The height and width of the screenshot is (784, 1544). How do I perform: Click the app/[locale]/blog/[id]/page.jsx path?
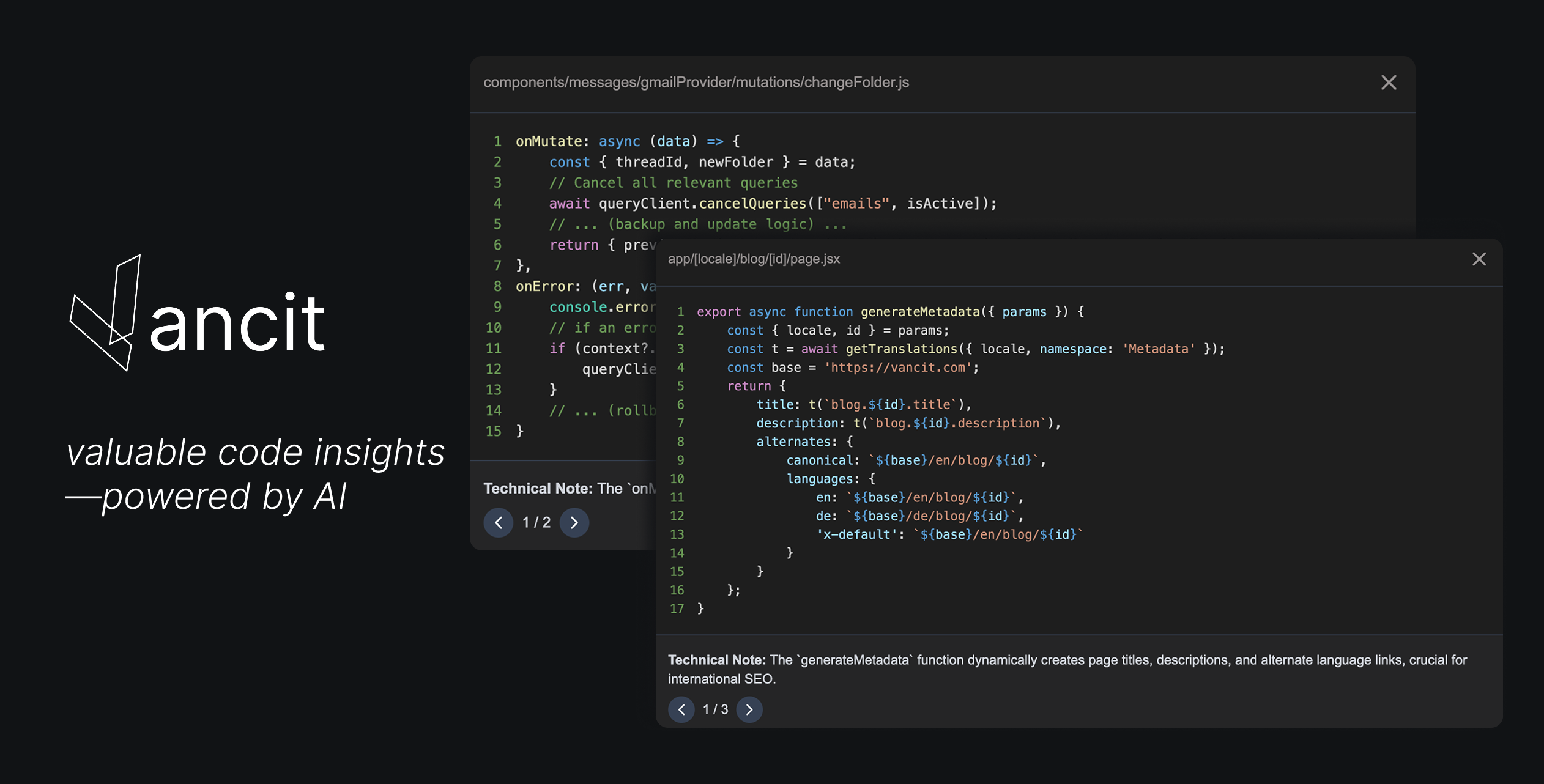pos(753,259)
